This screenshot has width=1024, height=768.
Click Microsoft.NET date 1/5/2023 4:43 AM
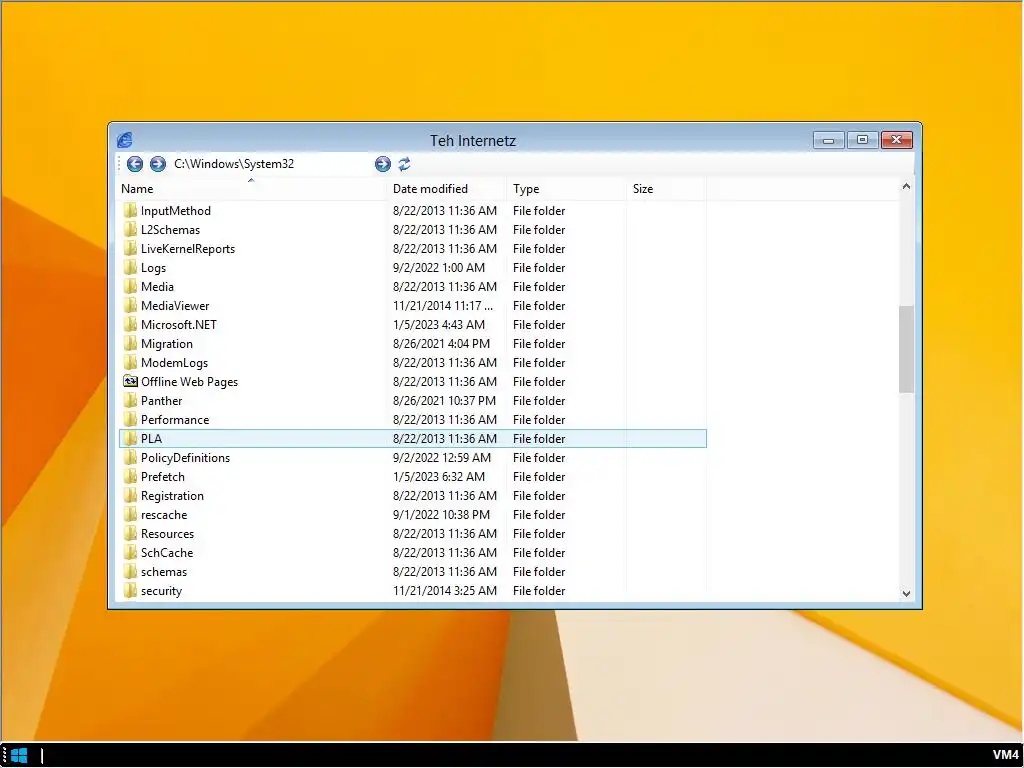(439, 325)
